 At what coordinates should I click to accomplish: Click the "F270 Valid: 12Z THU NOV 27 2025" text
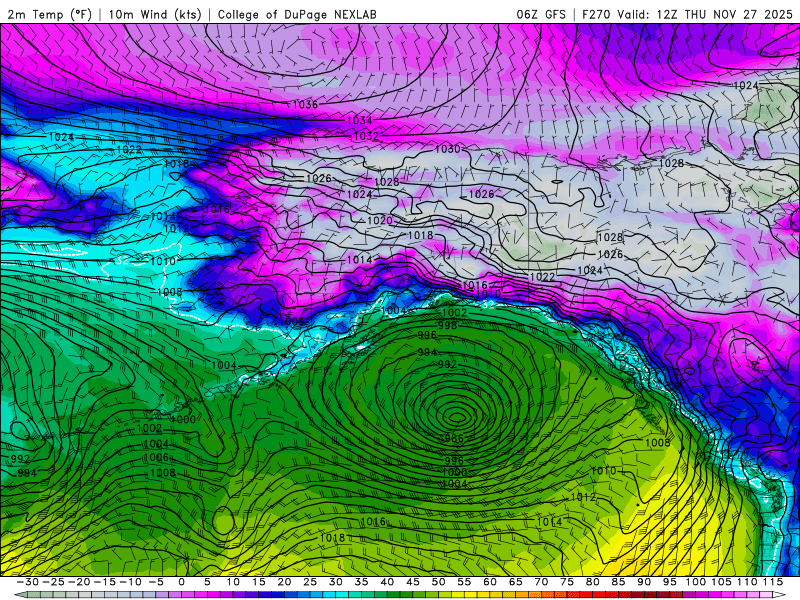687,14
